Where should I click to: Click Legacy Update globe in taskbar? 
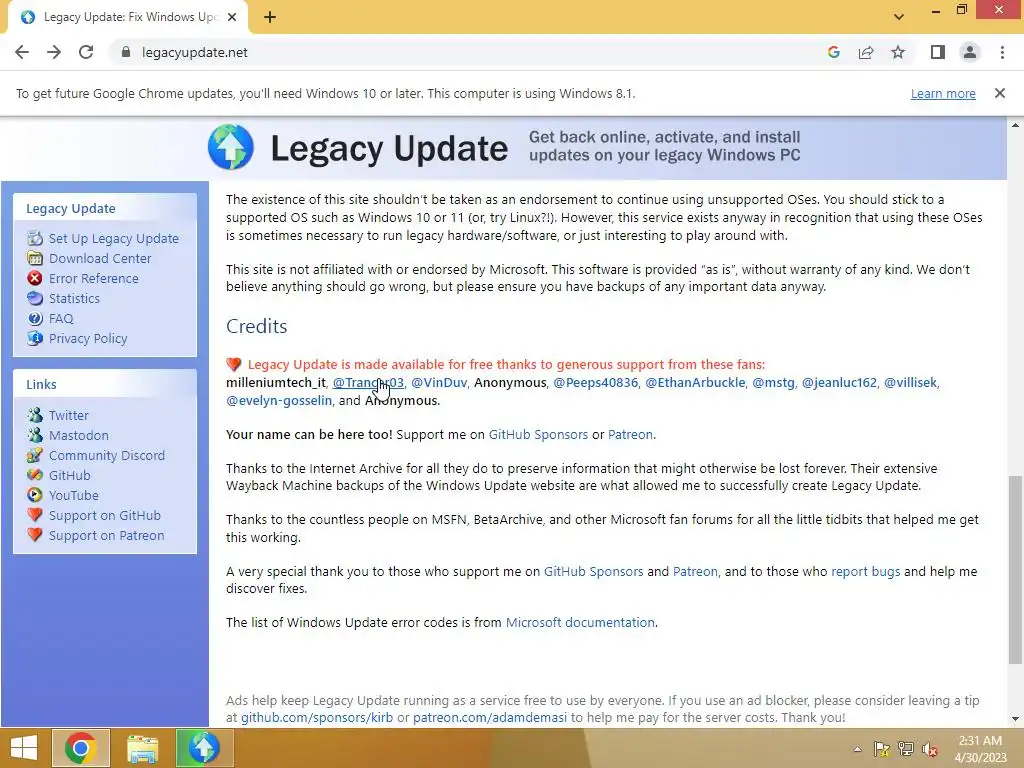(204, 748)
